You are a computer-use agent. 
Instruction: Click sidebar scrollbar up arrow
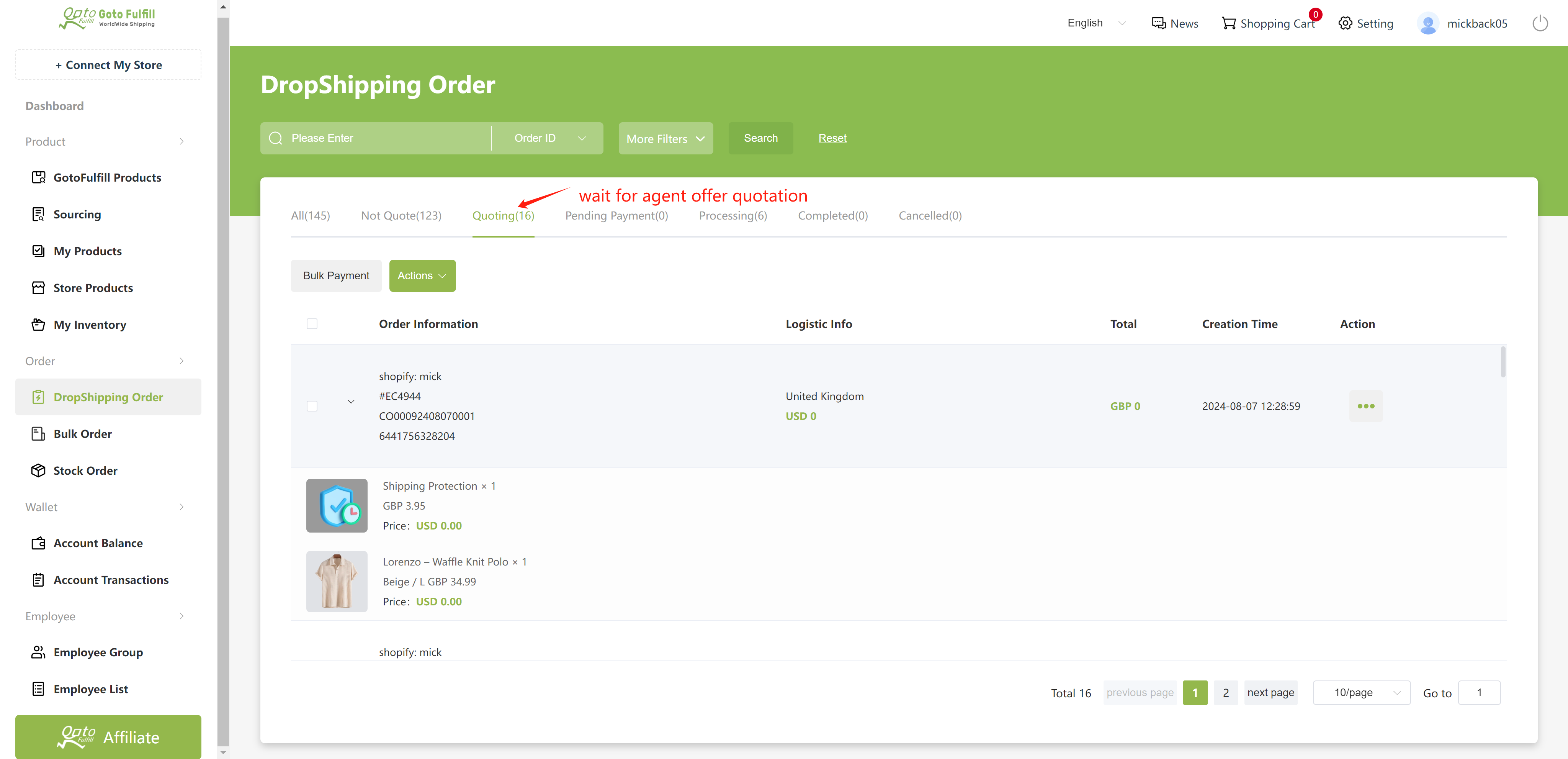[x=223, y=7]
